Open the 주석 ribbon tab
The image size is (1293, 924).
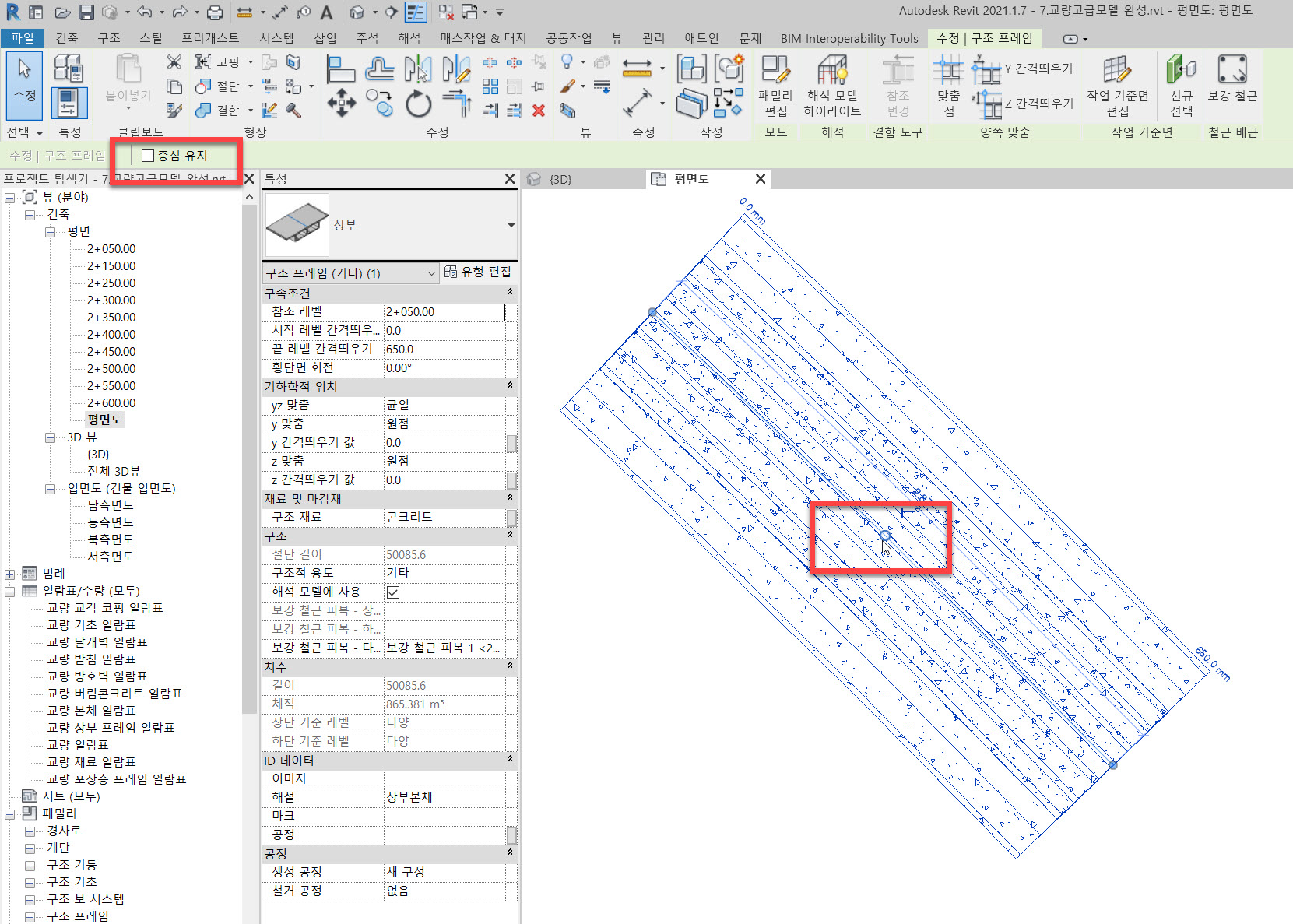click(x=367, y=38)
